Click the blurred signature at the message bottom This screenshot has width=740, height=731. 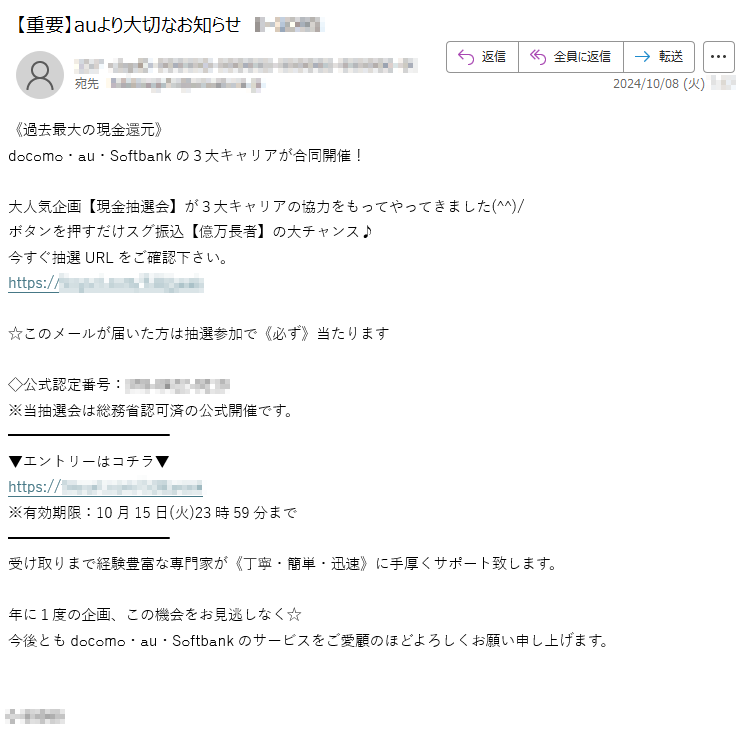pyautogui.click(x=35, y=716)
